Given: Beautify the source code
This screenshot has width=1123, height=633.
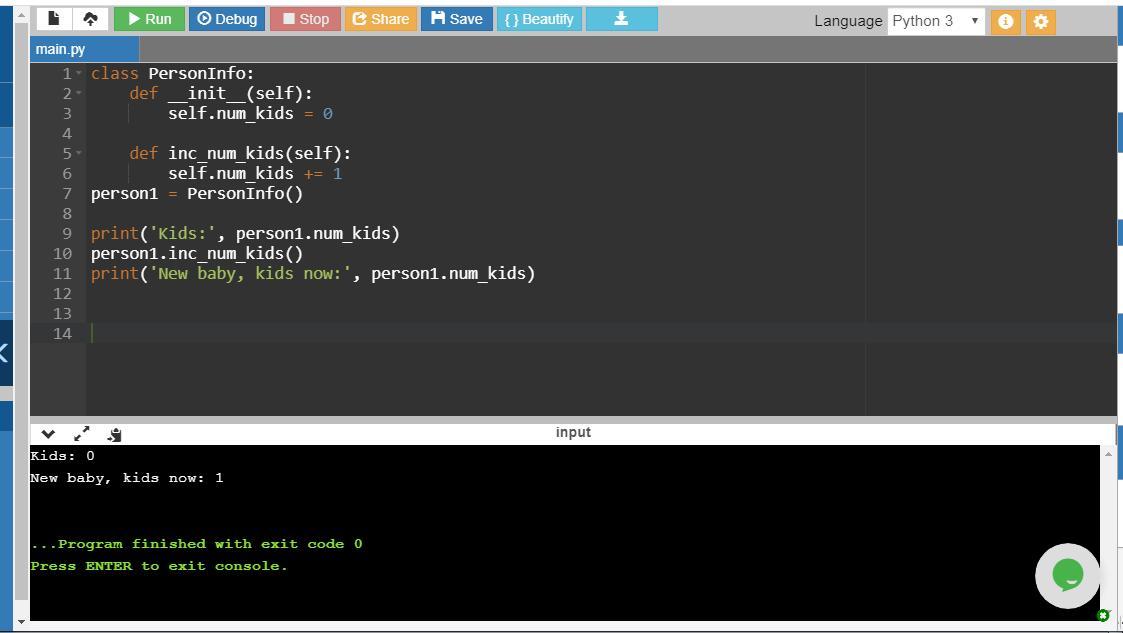Looking at the screenshot, I should click(x=539, y=19).
